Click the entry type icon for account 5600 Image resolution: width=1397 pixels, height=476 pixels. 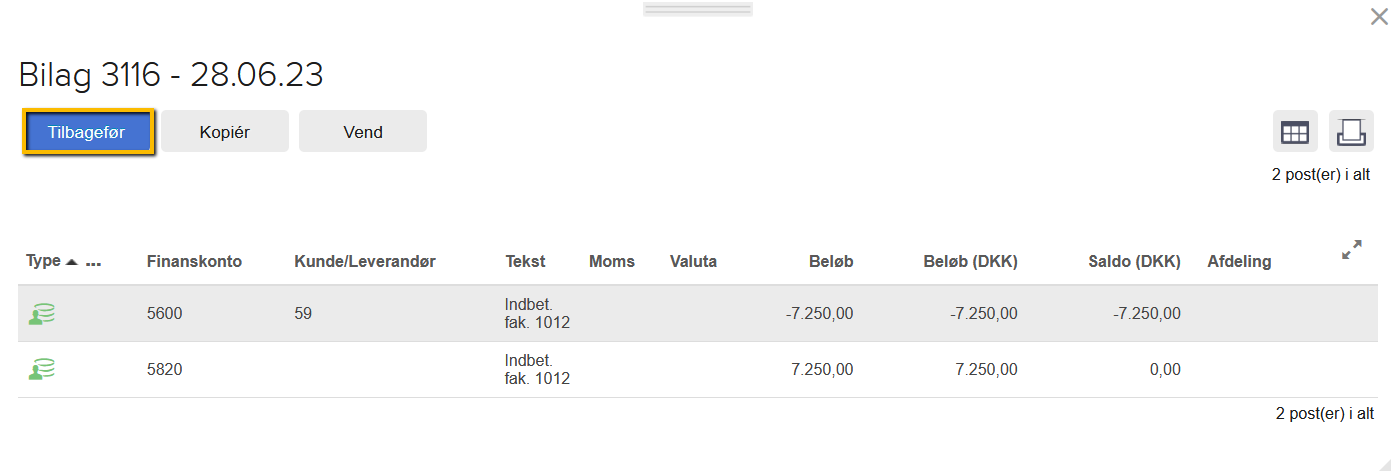(41, 314)
